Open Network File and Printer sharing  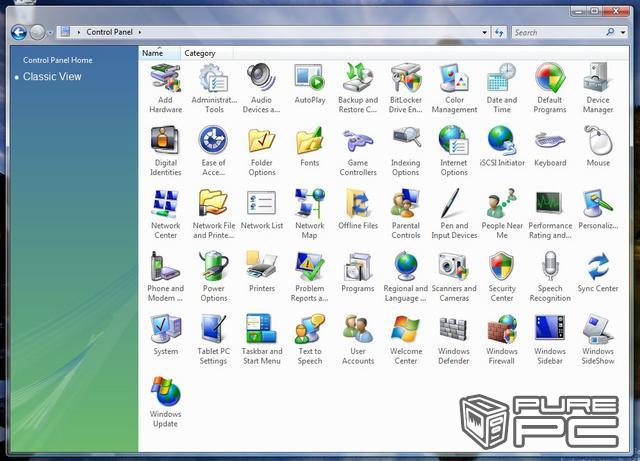pos(213,214)
